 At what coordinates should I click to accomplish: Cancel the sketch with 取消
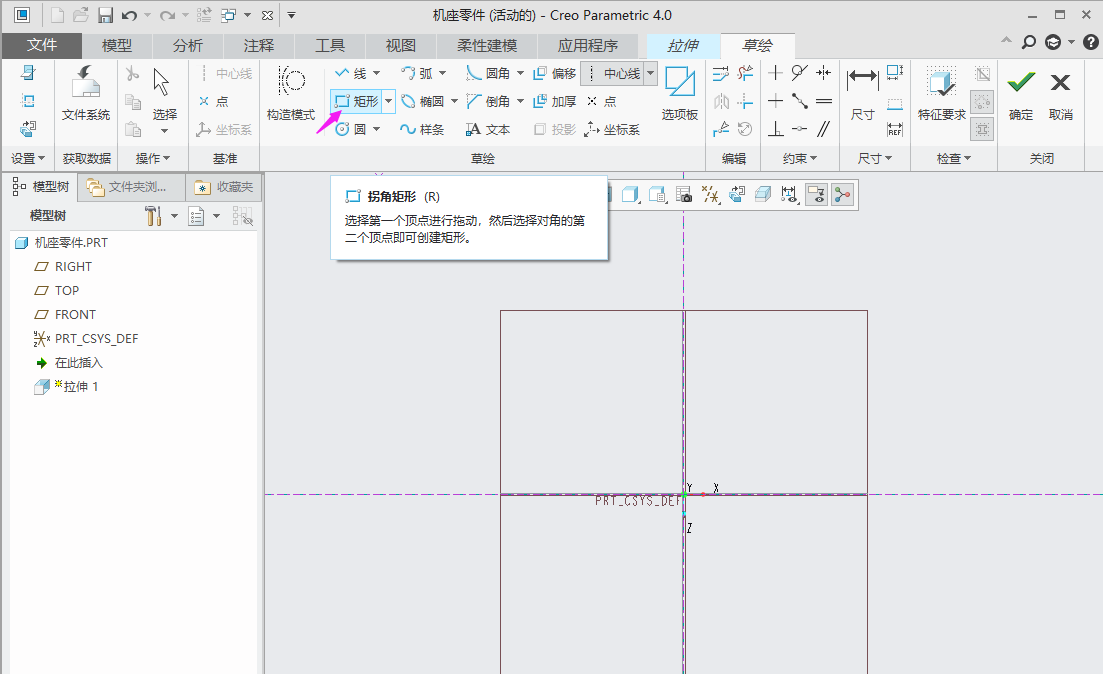click(1061, 93)
